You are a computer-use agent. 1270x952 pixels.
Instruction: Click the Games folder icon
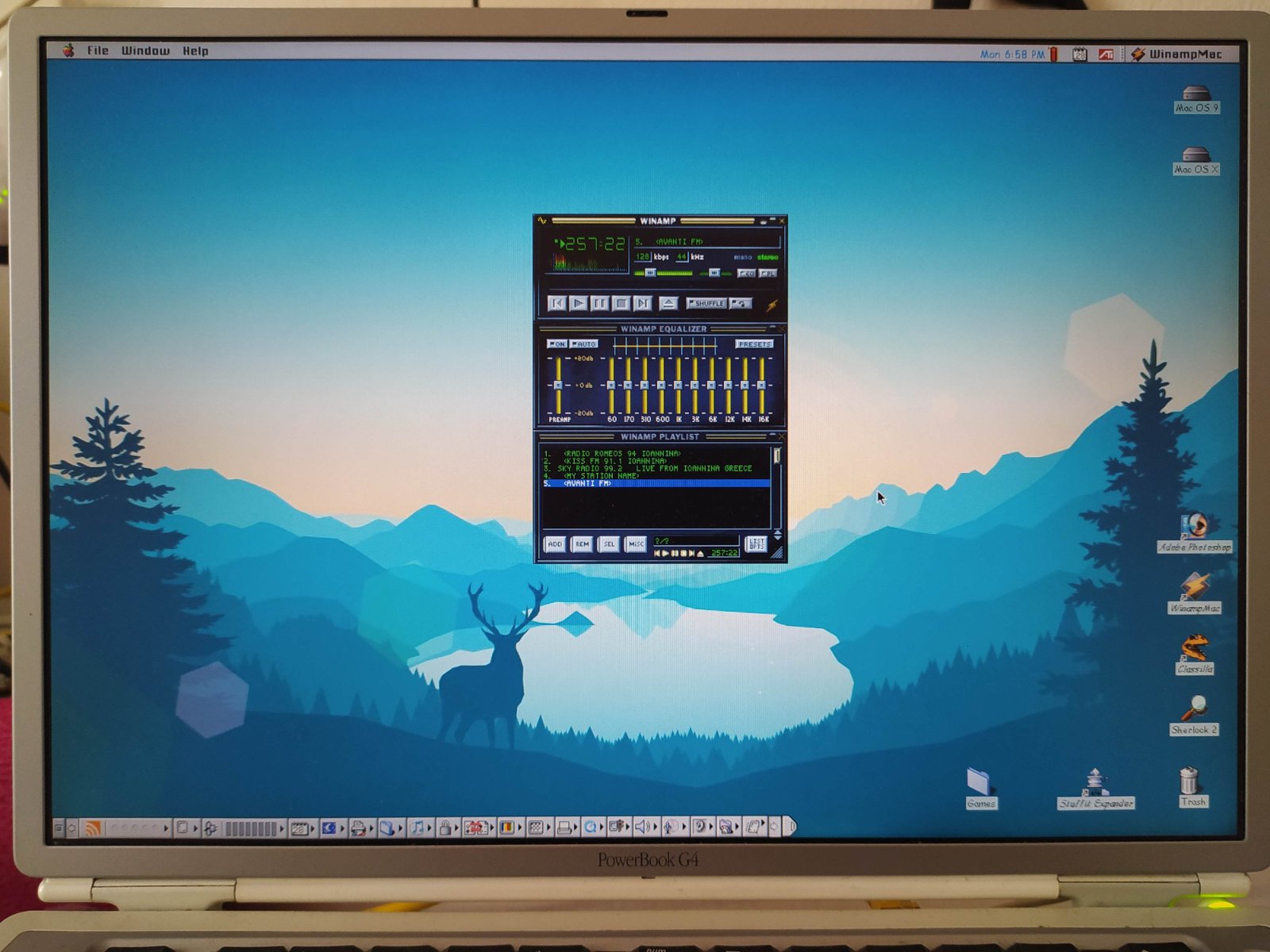(980, 788)
